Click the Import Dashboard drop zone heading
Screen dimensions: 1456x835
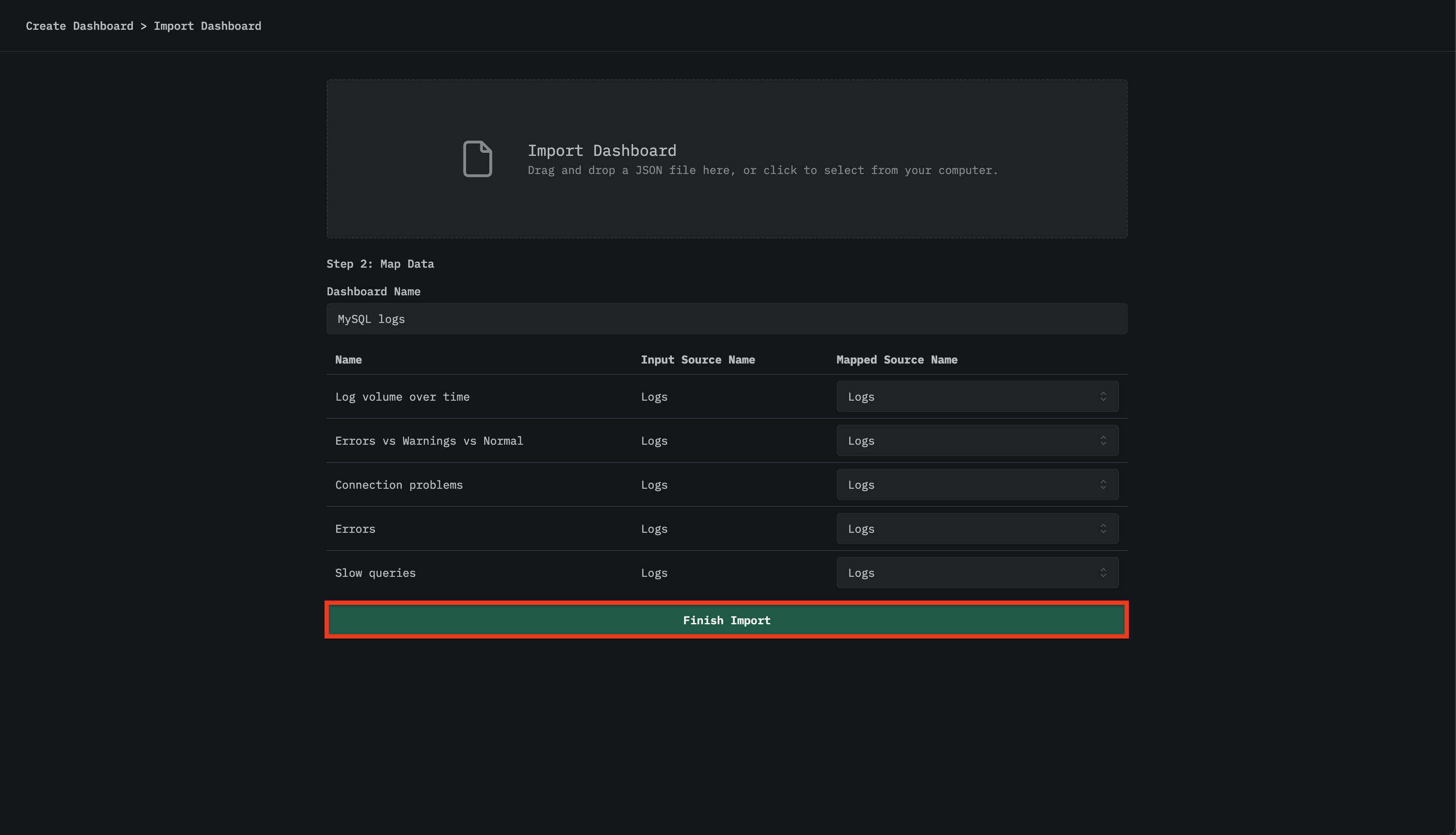point(601,150)
